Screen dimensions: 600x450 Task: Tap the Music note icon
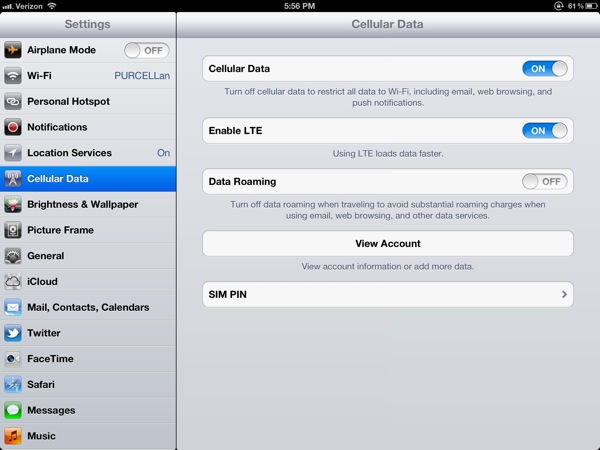click(x=13, y=436)
